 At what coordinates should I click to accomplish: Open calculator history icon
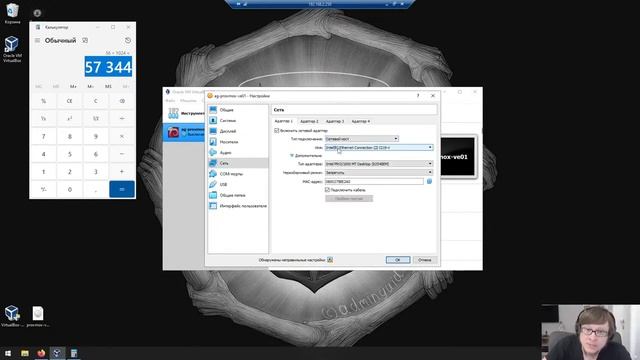(x=128, y=40)
